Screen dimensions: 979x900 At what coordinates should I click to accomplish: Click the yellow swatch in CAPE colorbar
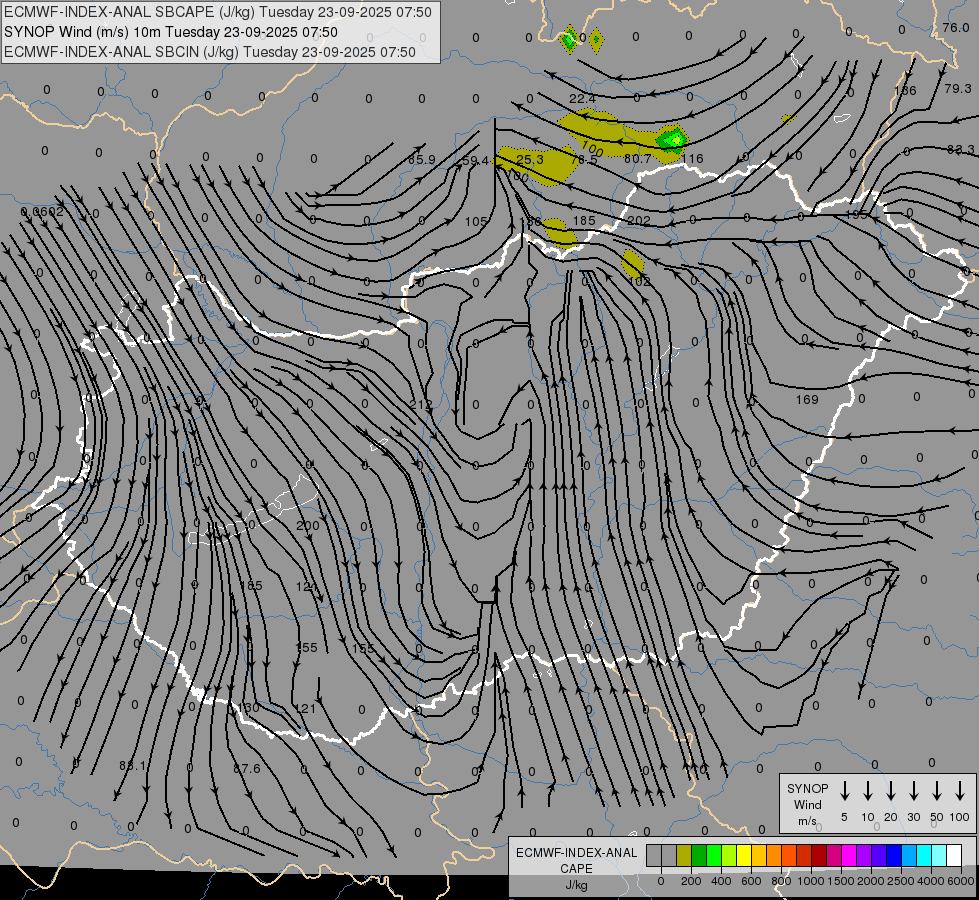pyautogui.click(x=745, y=855)
